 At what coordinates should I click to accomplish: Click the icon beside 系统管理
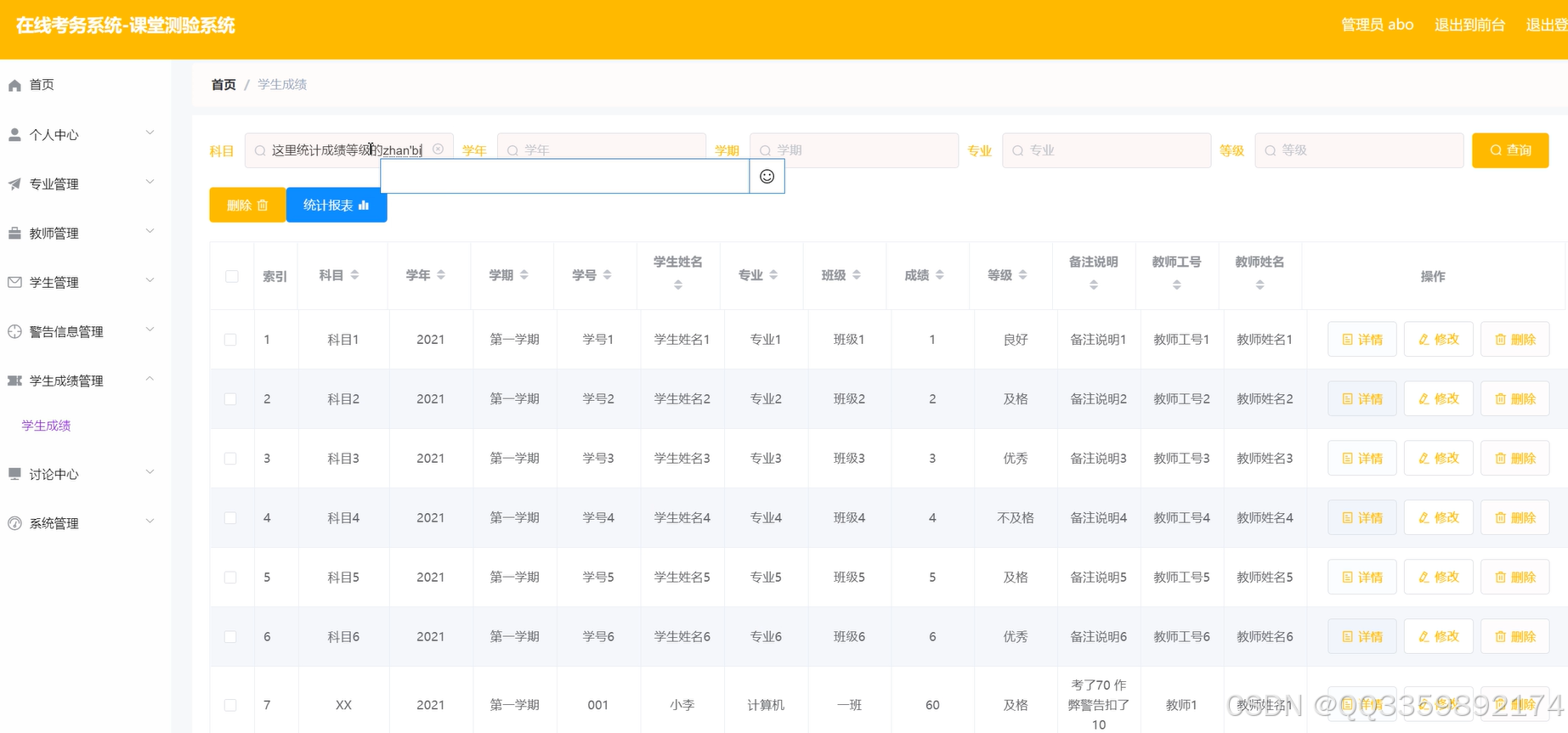[14, 523]
